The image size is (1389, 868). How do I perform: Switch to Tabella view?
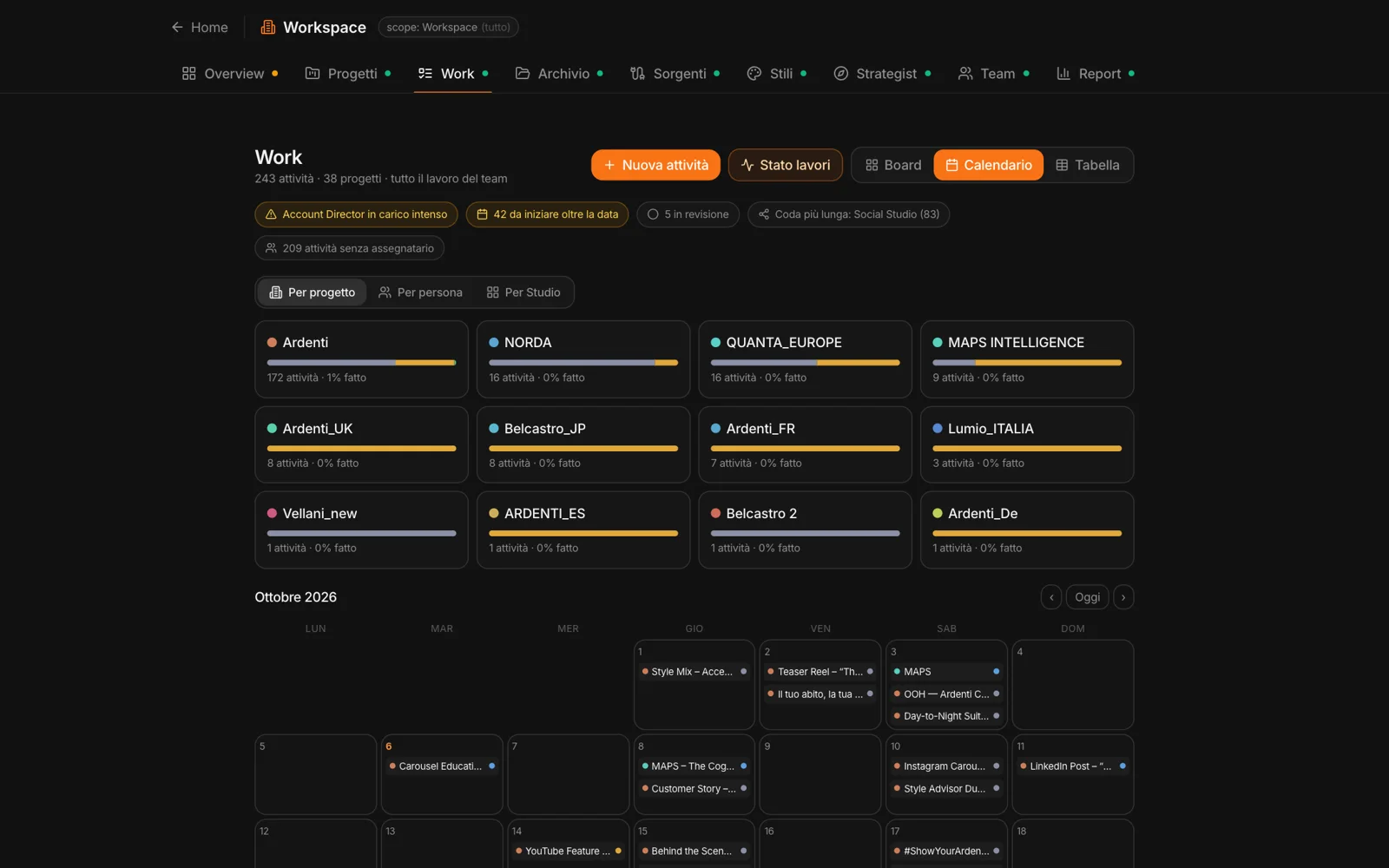point(1088,165)
